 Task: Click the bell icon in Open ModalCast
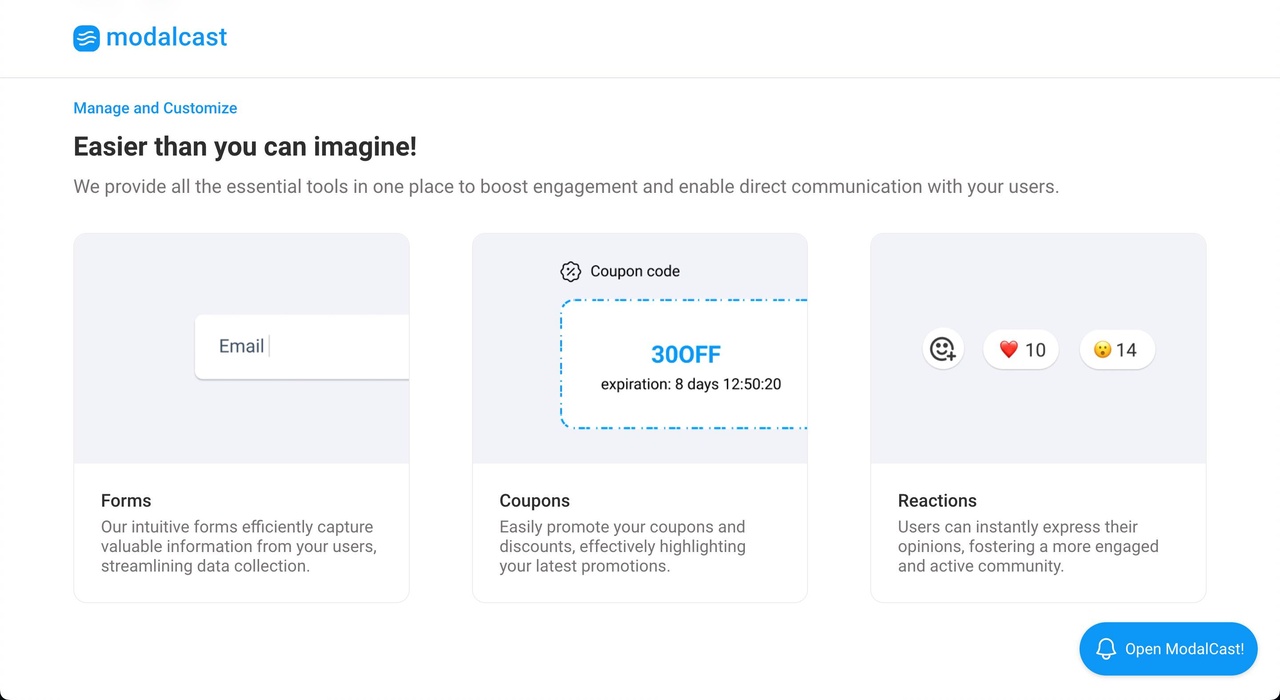(1105, 649)
